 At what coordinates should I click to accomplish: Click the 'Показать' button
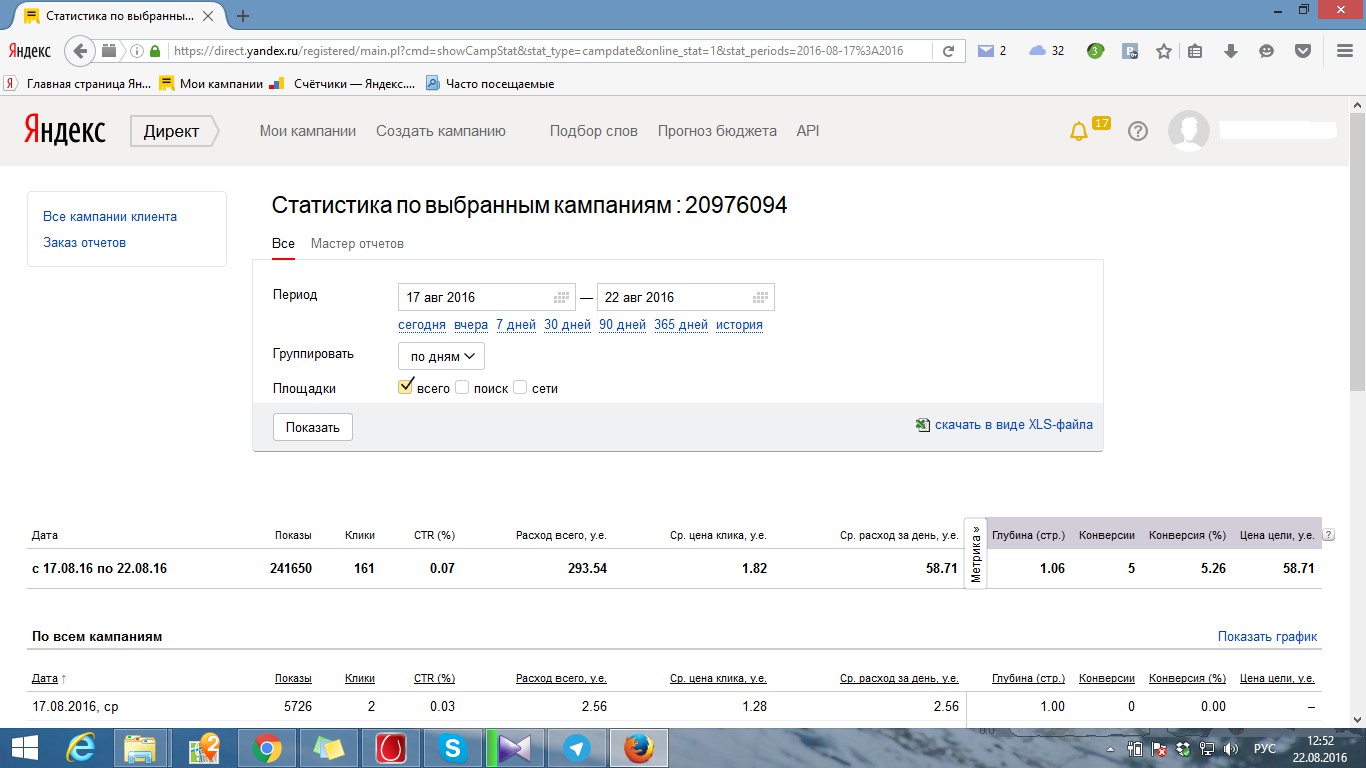tap(313, 427)
